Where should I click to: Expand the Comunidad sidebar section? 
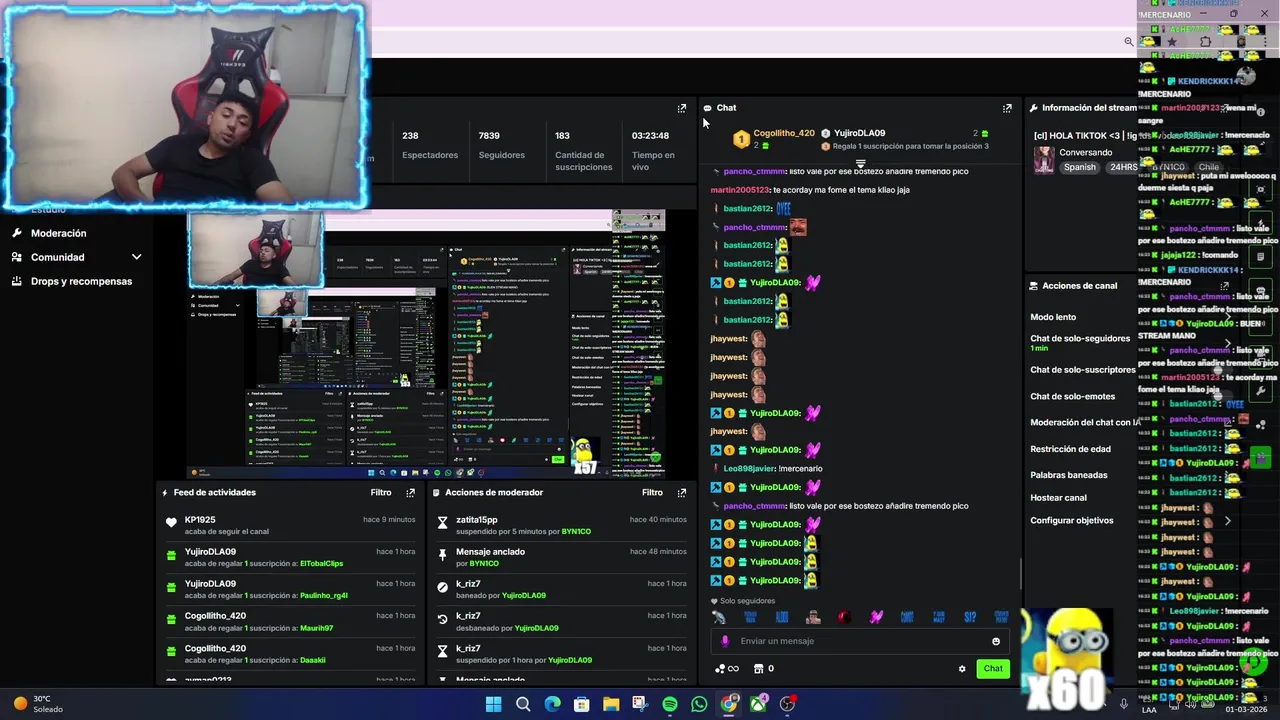tap(137, 257)
